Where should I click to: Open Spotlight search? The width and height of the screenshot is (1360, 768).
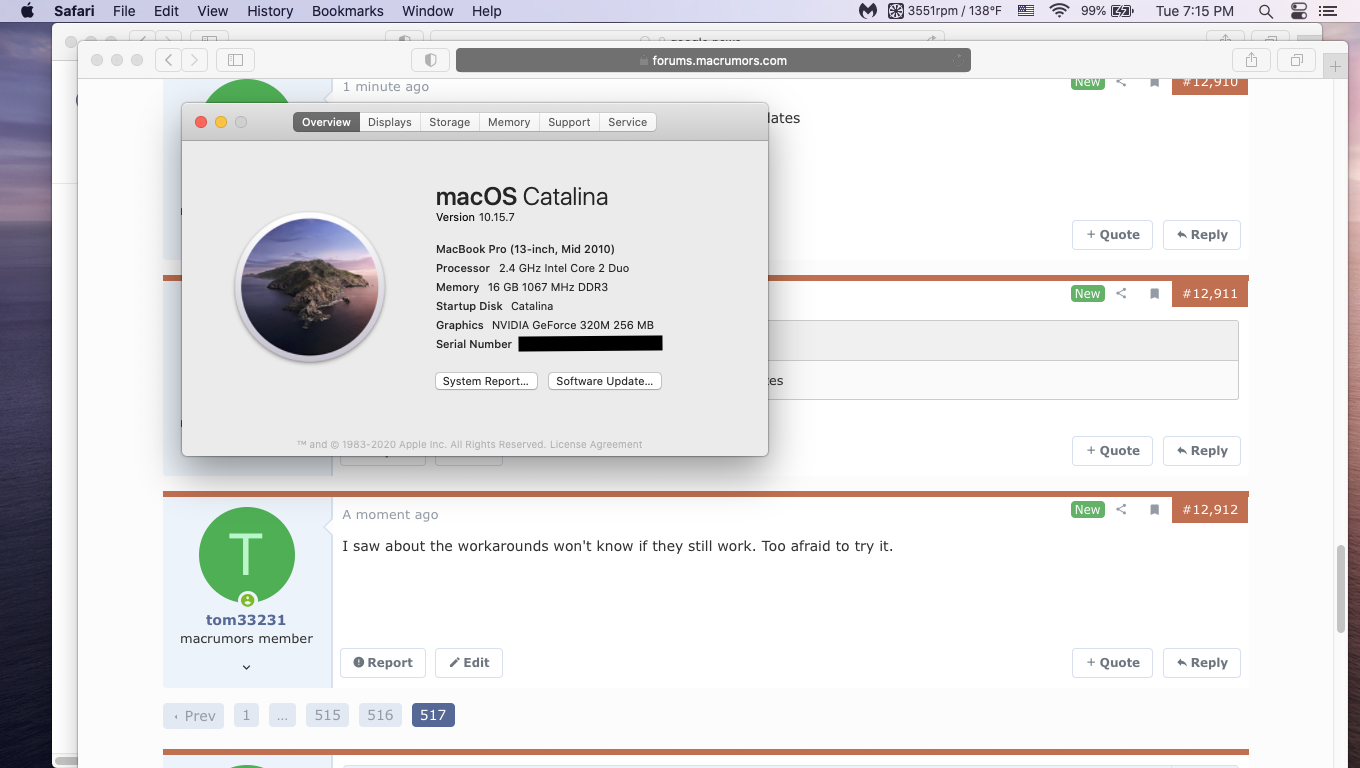(x=1266, y=11)
